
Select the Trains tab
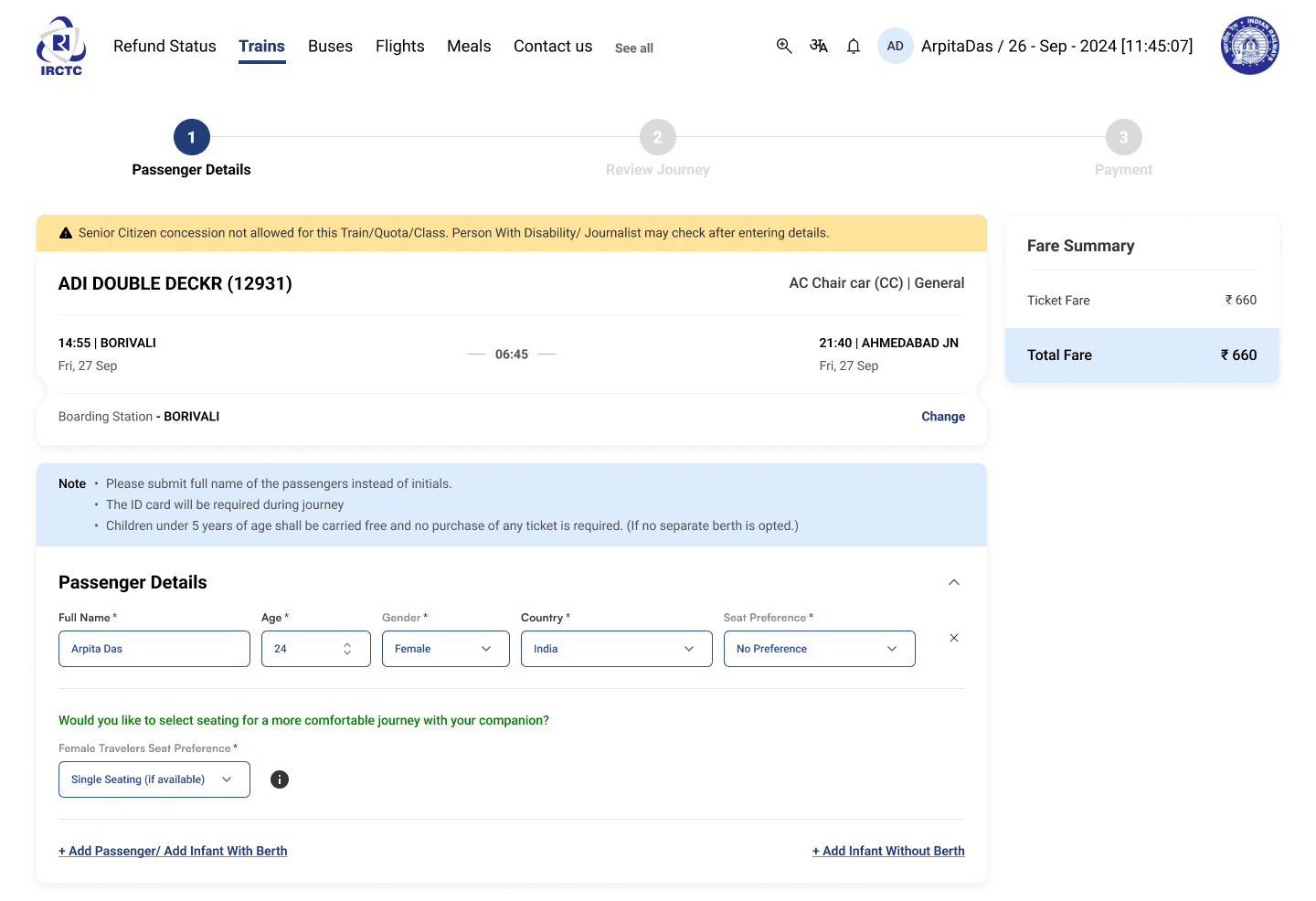pos(261,46)
